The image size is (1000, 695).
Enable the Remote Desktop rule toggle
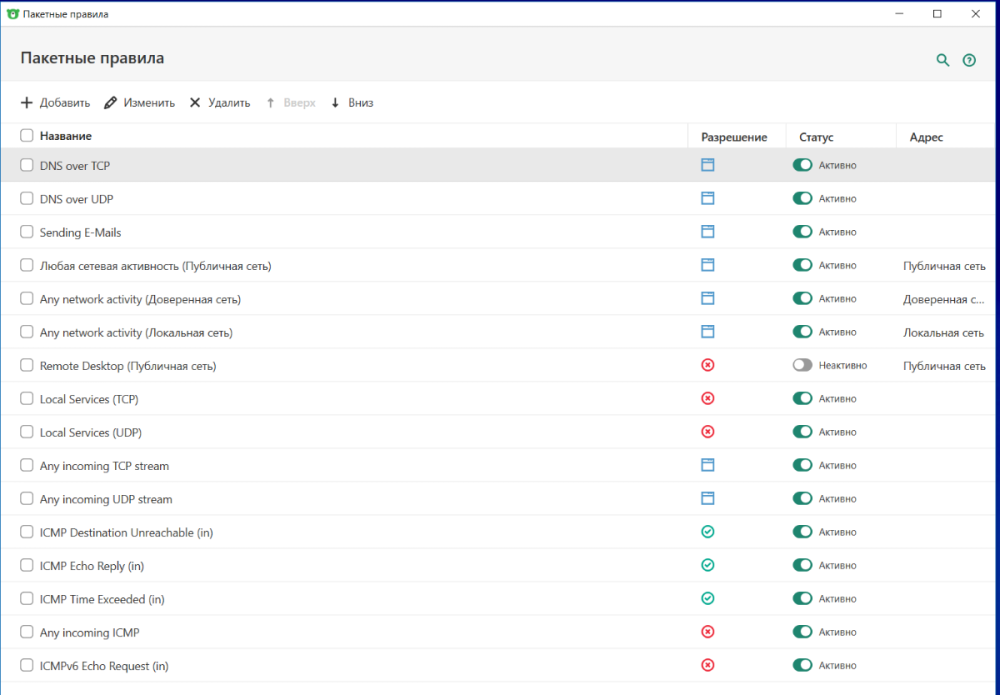(x=802, y=366)
